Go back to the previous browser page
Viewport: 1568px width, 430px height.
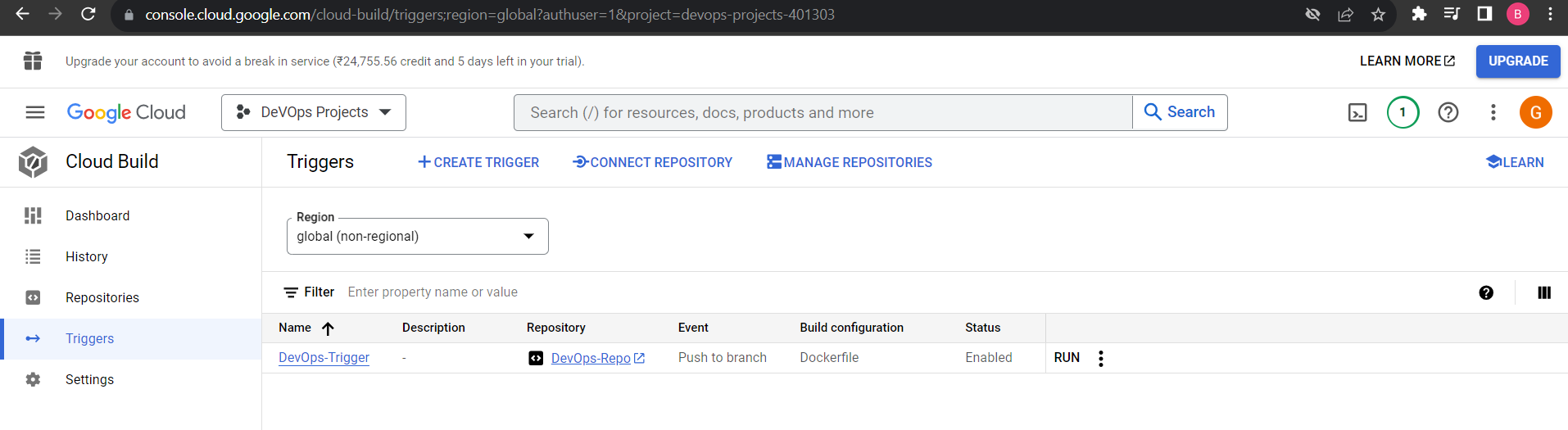22,14
